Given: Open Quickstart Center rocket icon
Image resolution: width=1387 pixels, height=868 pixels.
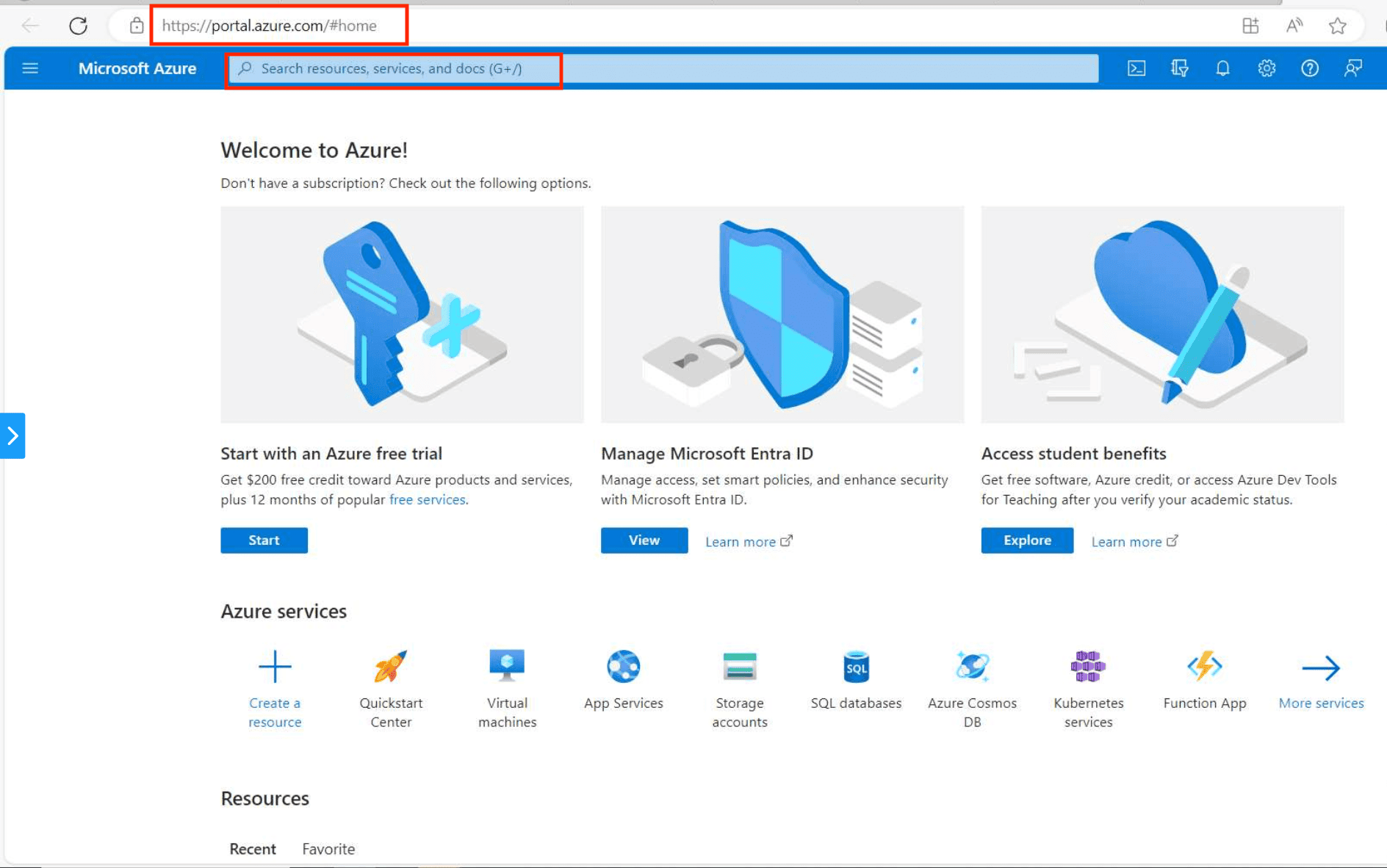Looking at the screenshot, I should (x=391, y=667).
